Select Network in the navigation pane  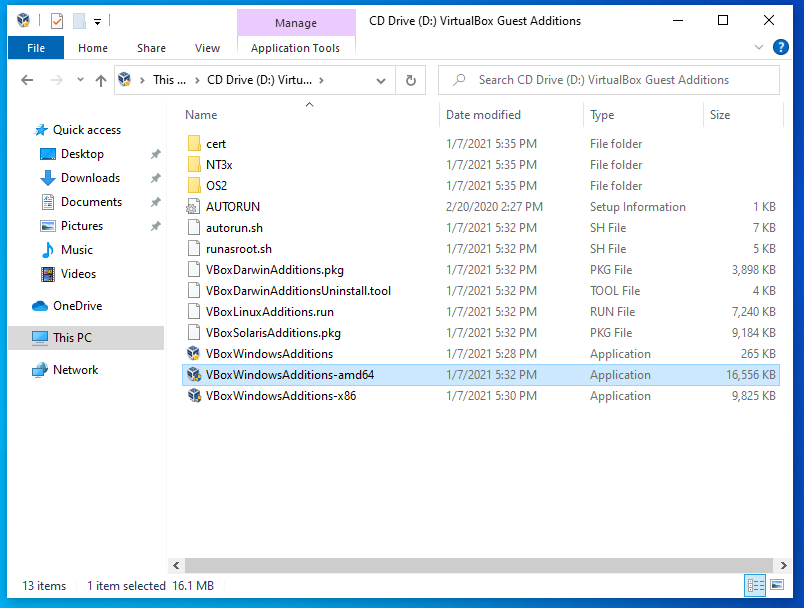(75, 370)
